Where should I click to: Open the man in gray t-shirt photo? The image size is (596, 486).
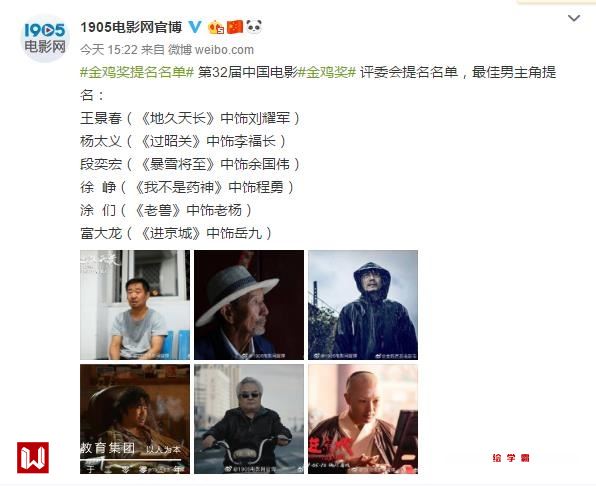[135, 305]
